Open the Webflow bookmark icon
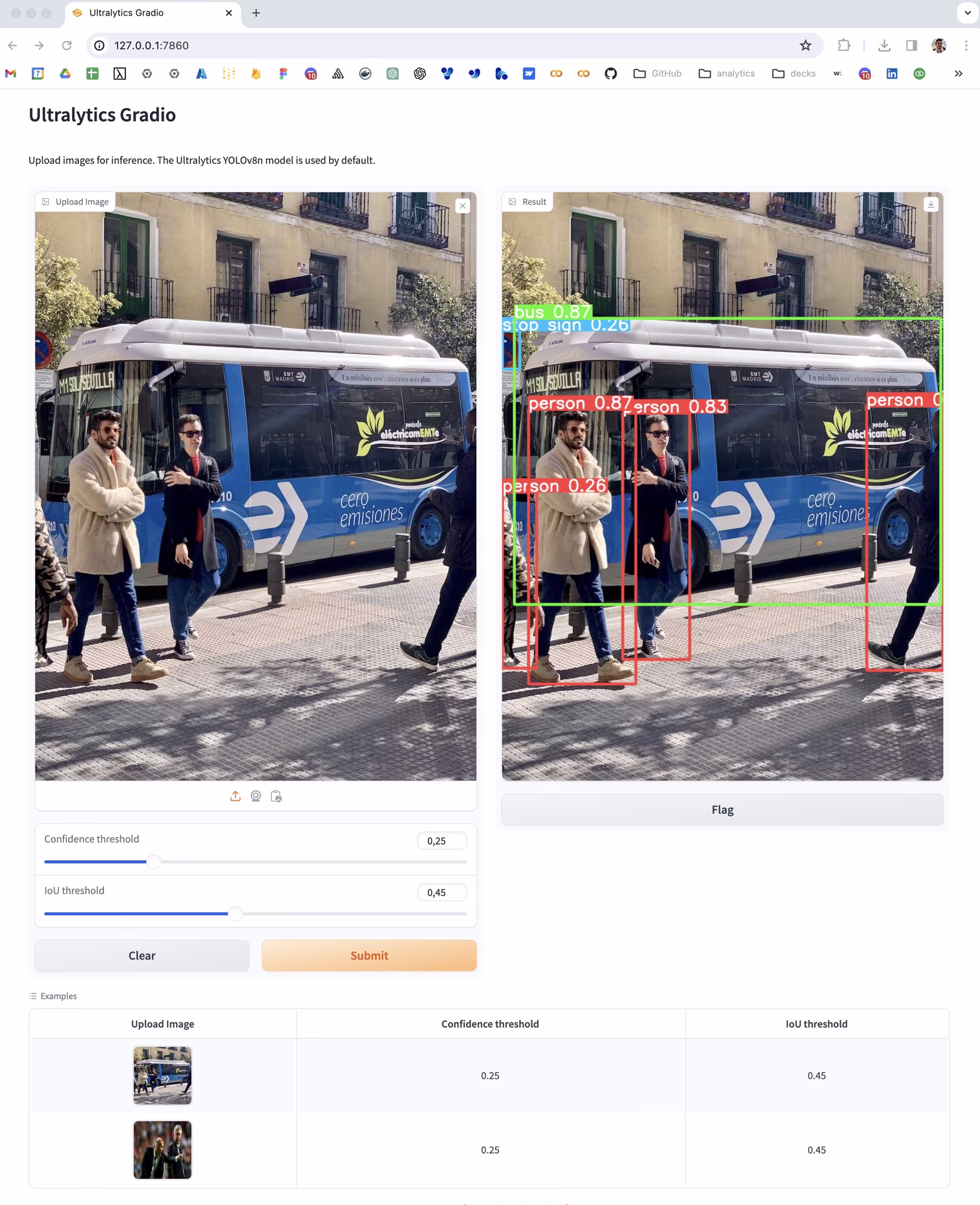Image resolution: width=980 pixels, height=1205 pixels. [x=529, y=73]
